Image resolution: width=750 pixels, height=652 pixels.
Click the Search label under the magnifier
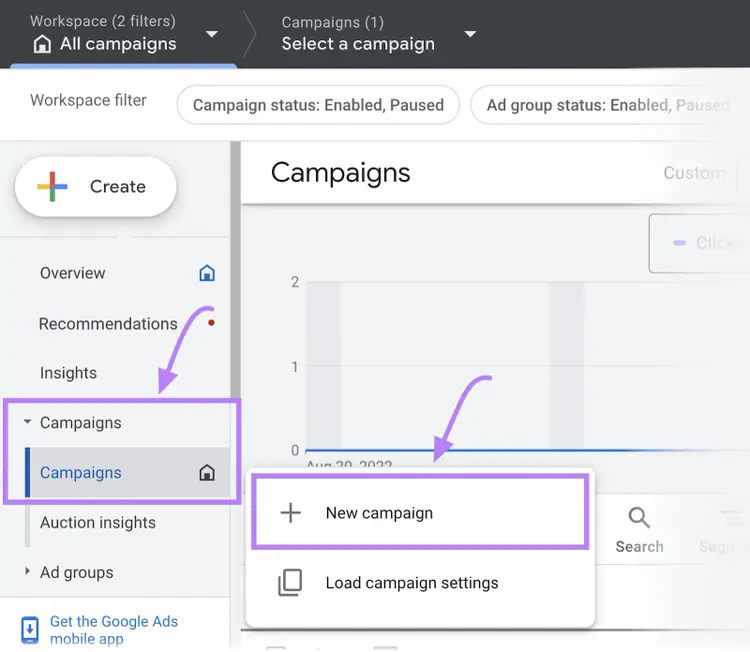(x=639, y=546)
